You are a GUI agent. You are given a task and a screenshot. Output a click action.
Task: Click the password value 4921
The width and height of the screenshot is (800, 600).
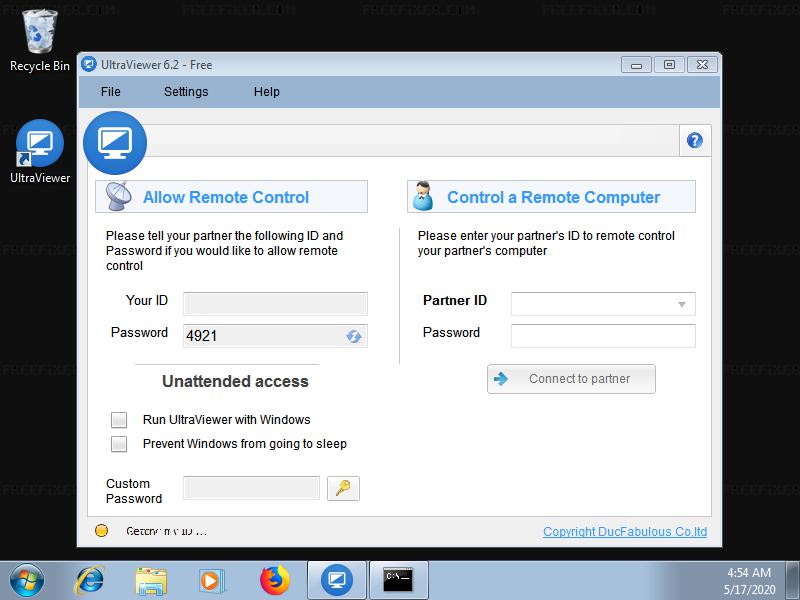pos(202,336)
